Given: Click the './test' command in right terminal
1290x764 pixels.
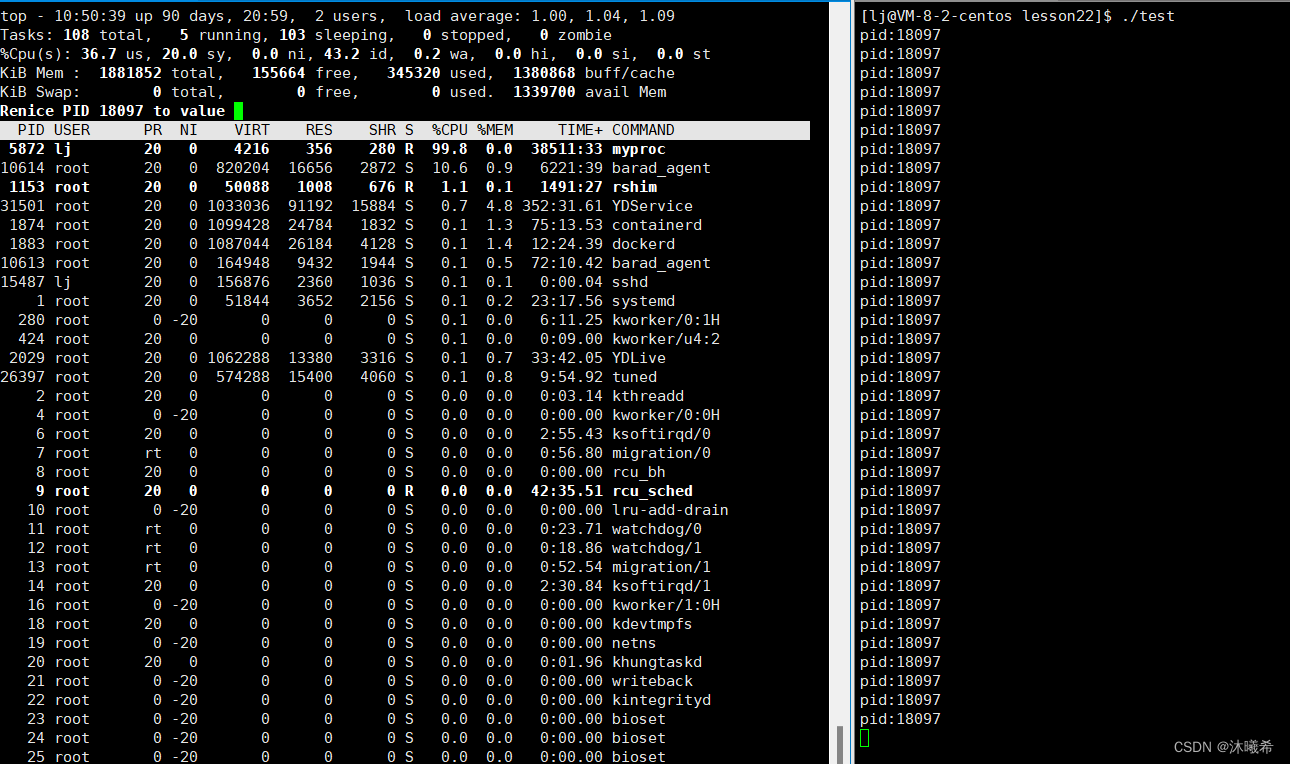Looking at the screenshot, I should coord(1148,16).
